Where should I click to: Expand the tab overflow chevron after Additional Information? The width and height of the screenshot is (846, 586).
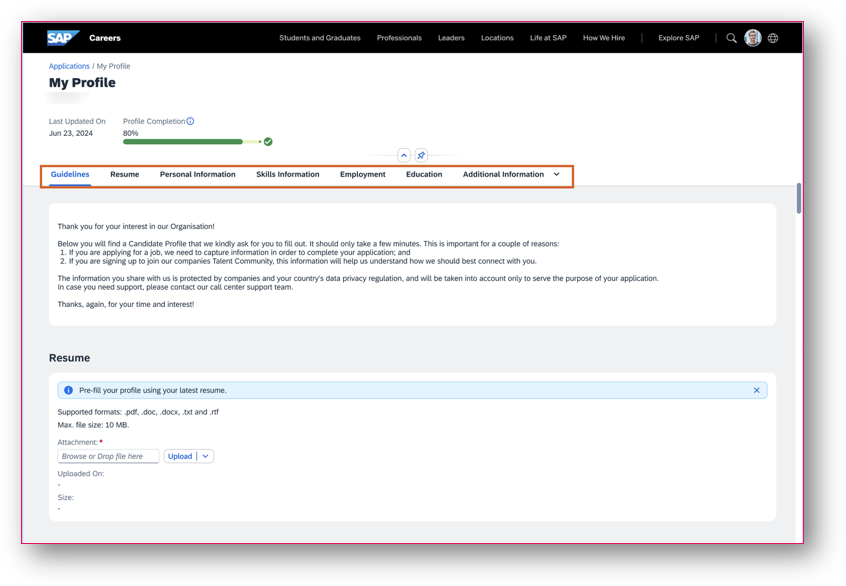(x=556, y=174)
